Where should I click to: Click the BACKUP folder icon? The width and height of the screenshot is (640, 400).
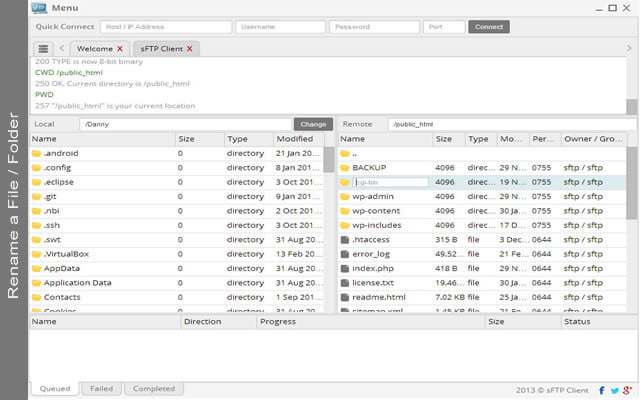[x=346, y=168]
